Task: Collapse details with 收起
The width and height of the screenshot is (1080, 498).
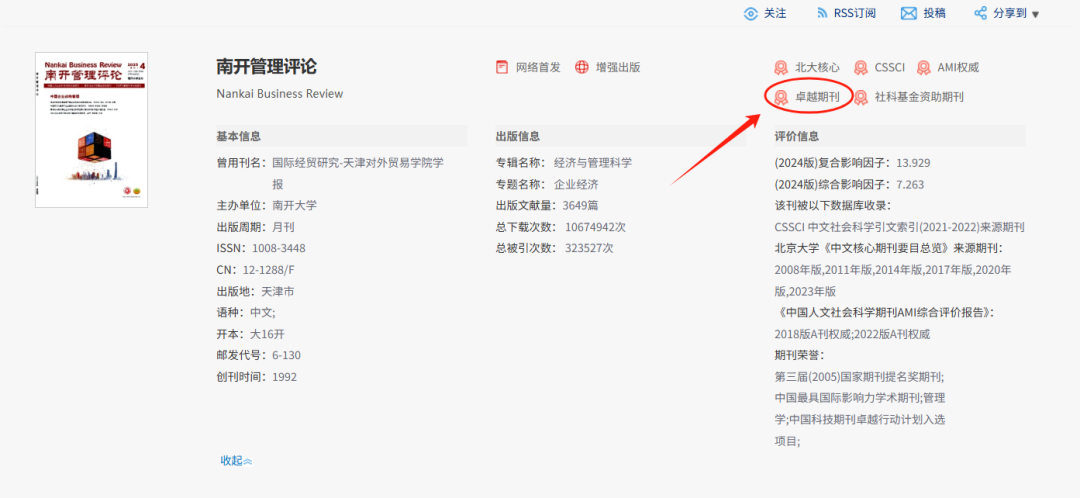Action: tap(236, 460)
